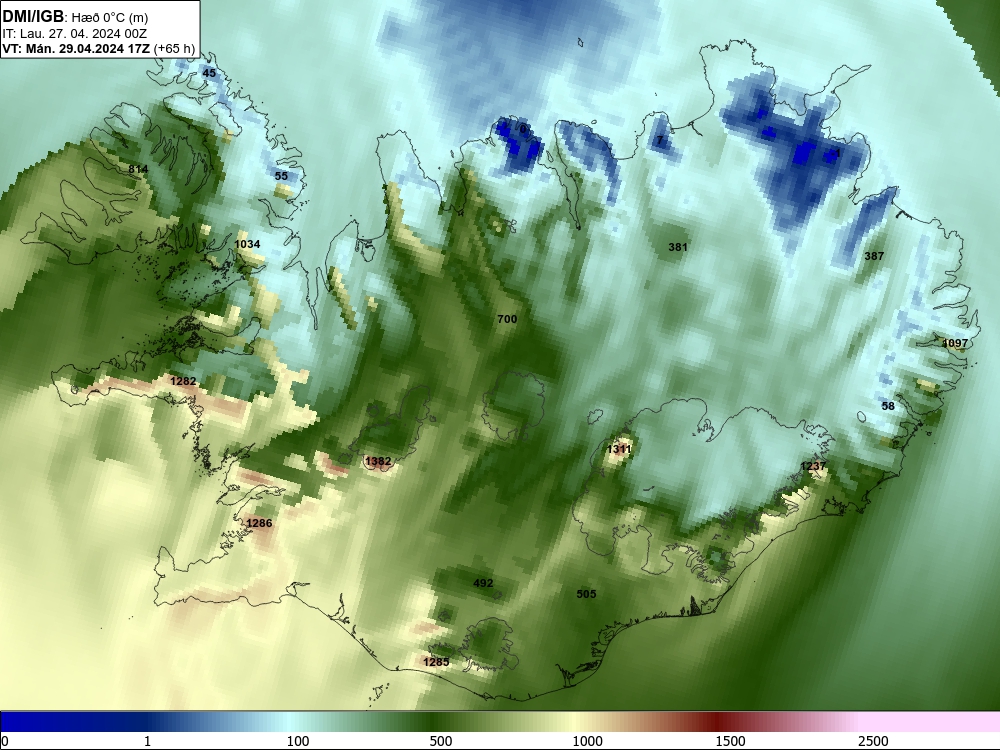Click the 1000 label under the color scale
The height and width of the screenshot is (750, 1000).
pyautogui.click(x=587, y=741)
